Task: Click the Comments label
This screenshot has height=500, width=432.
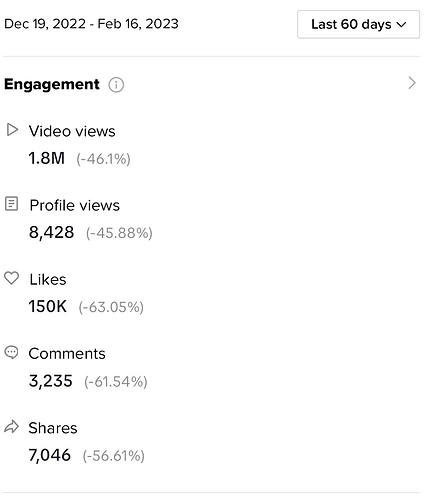Action: [x=67, y=354]
